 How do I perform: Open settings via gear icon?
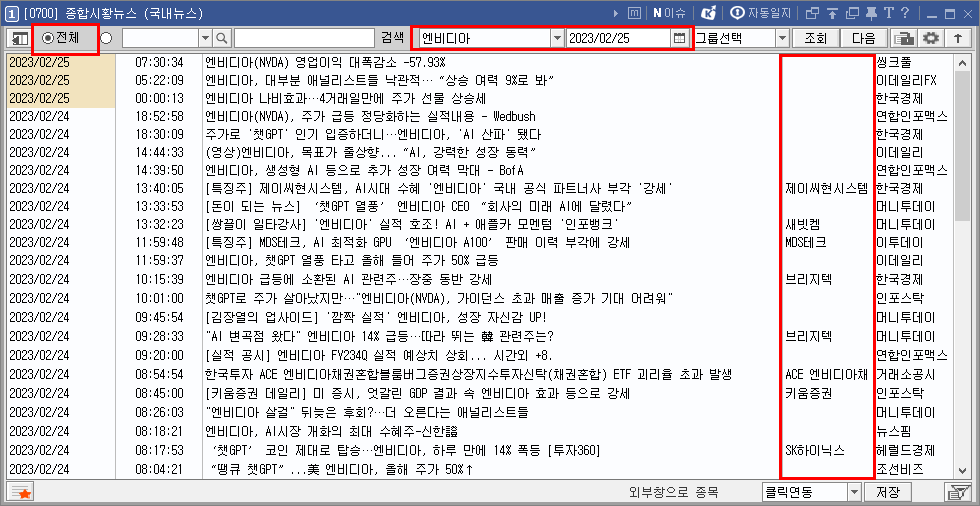tap(931, 38)
